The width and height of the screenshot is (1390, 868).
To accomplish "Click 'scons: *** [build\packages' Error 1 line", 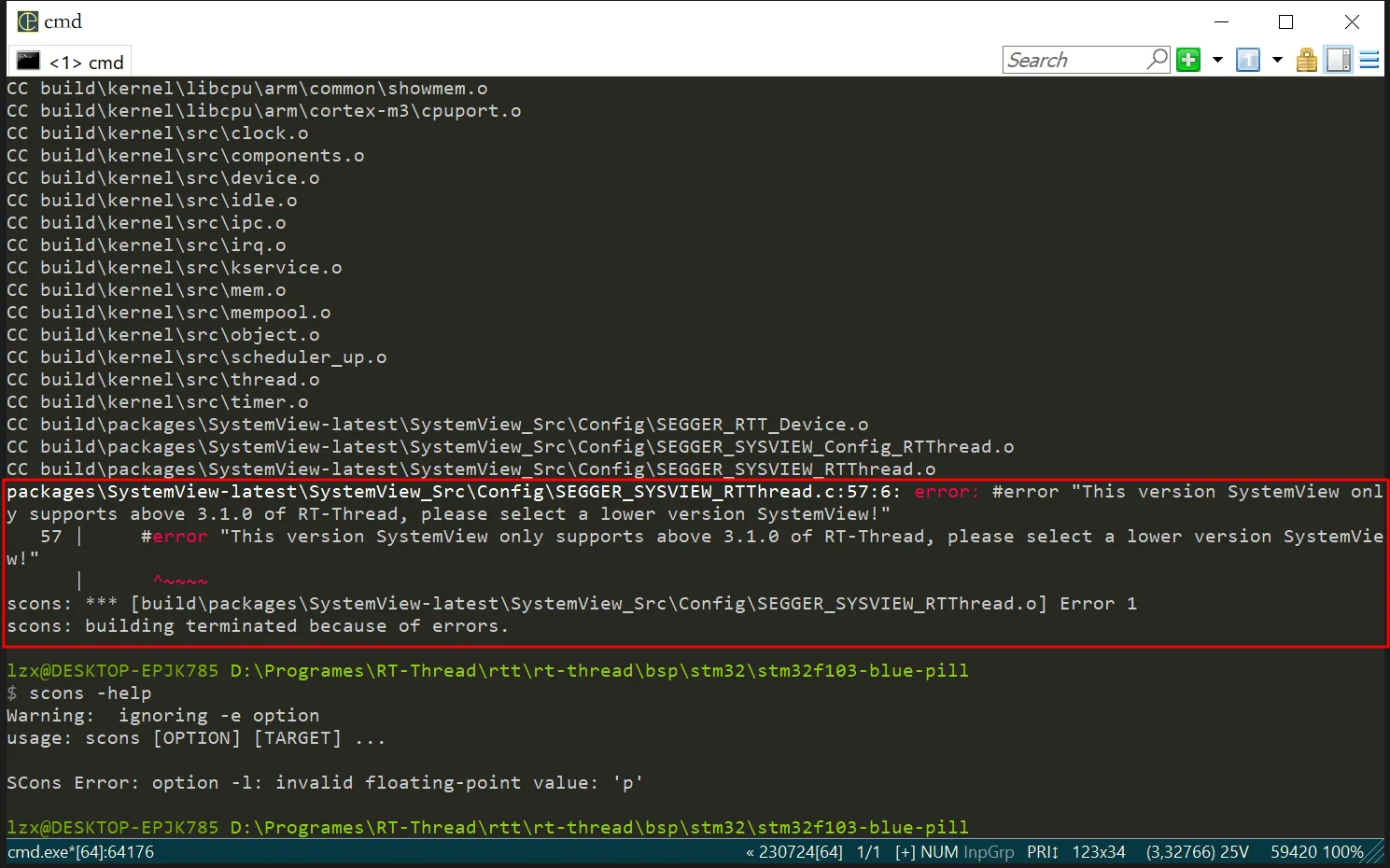I will tap(572, 604).
